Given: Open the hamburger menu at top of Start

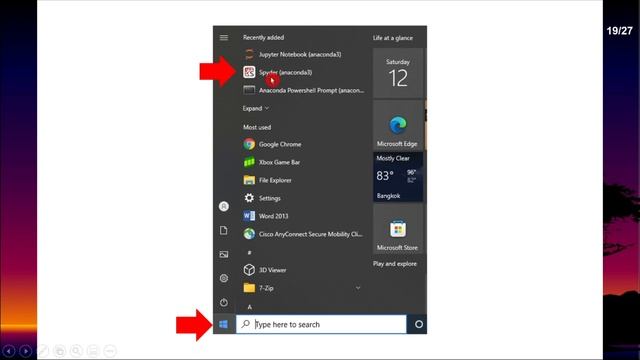Looking at the screenshot, I should pyautogui.click(x=224, y=38).
